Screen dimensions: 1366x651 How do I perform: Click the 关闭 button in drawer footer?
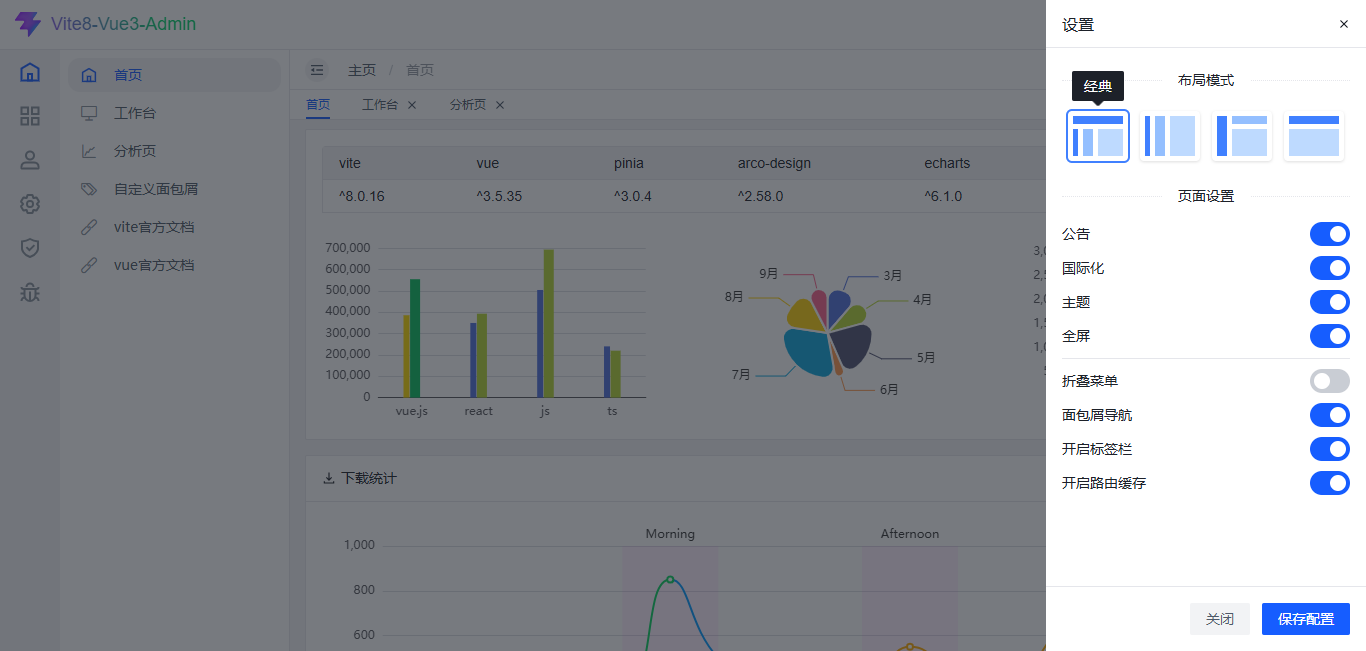pos(1220,619)
